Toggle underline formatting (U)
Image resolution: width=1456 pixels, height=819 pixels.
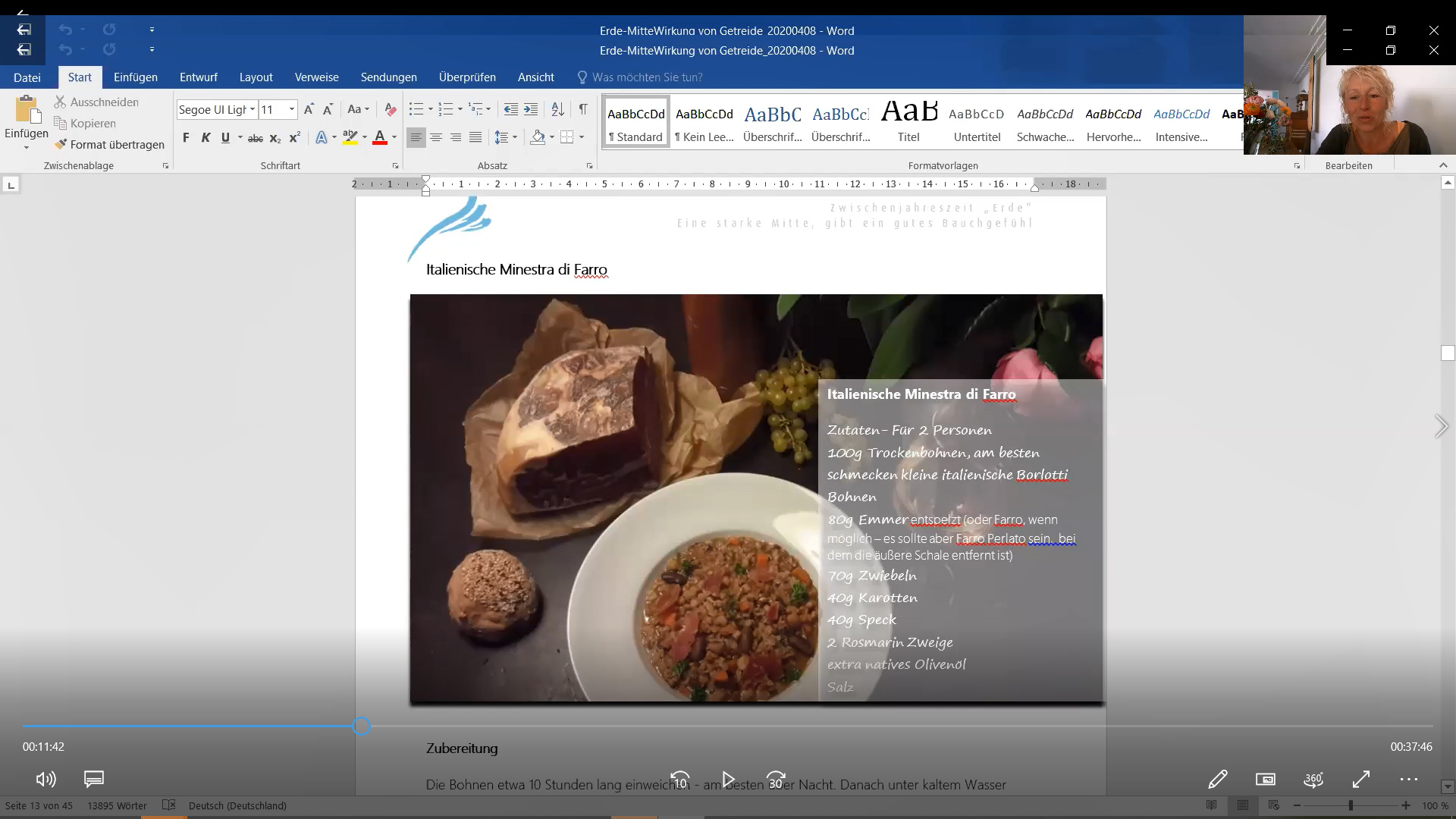click(225, 137)
